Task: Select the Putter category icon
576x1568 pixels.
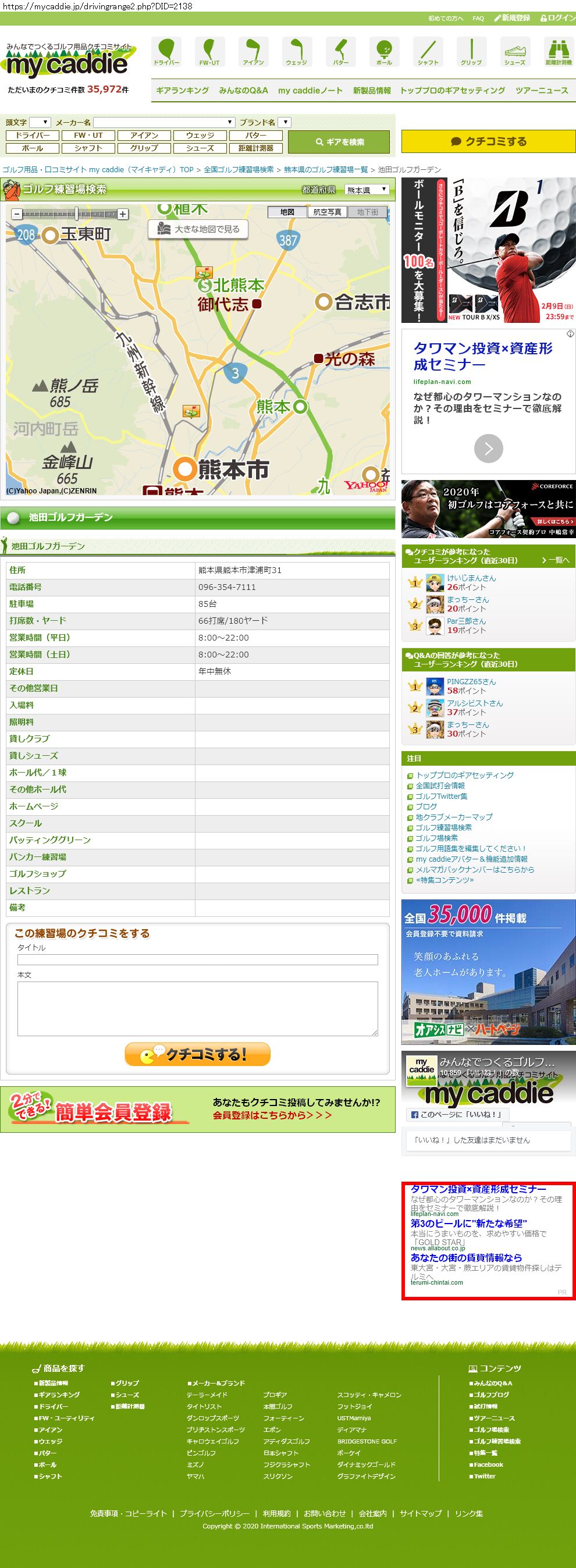Action: [340, 51]
